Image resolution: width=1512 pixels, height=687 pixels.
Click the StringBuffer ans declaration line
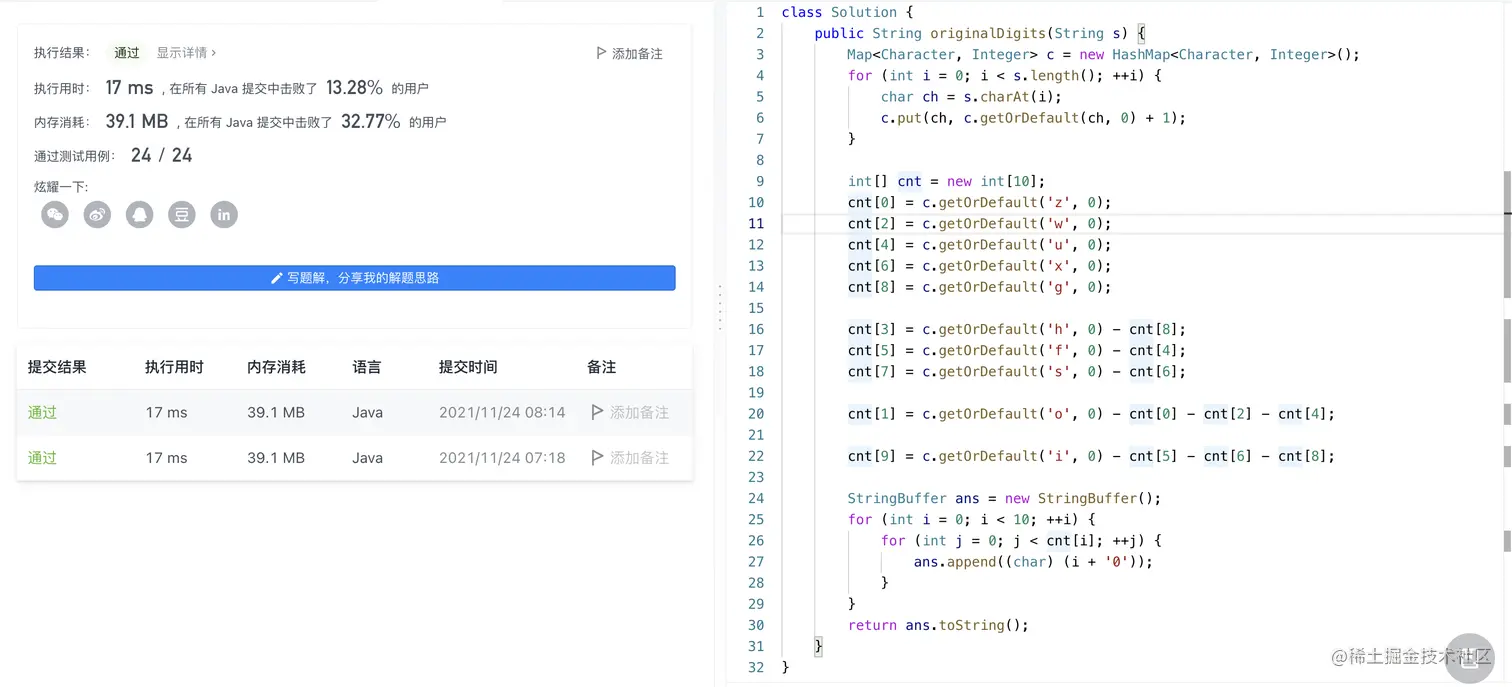click(x=1004, y=498)
